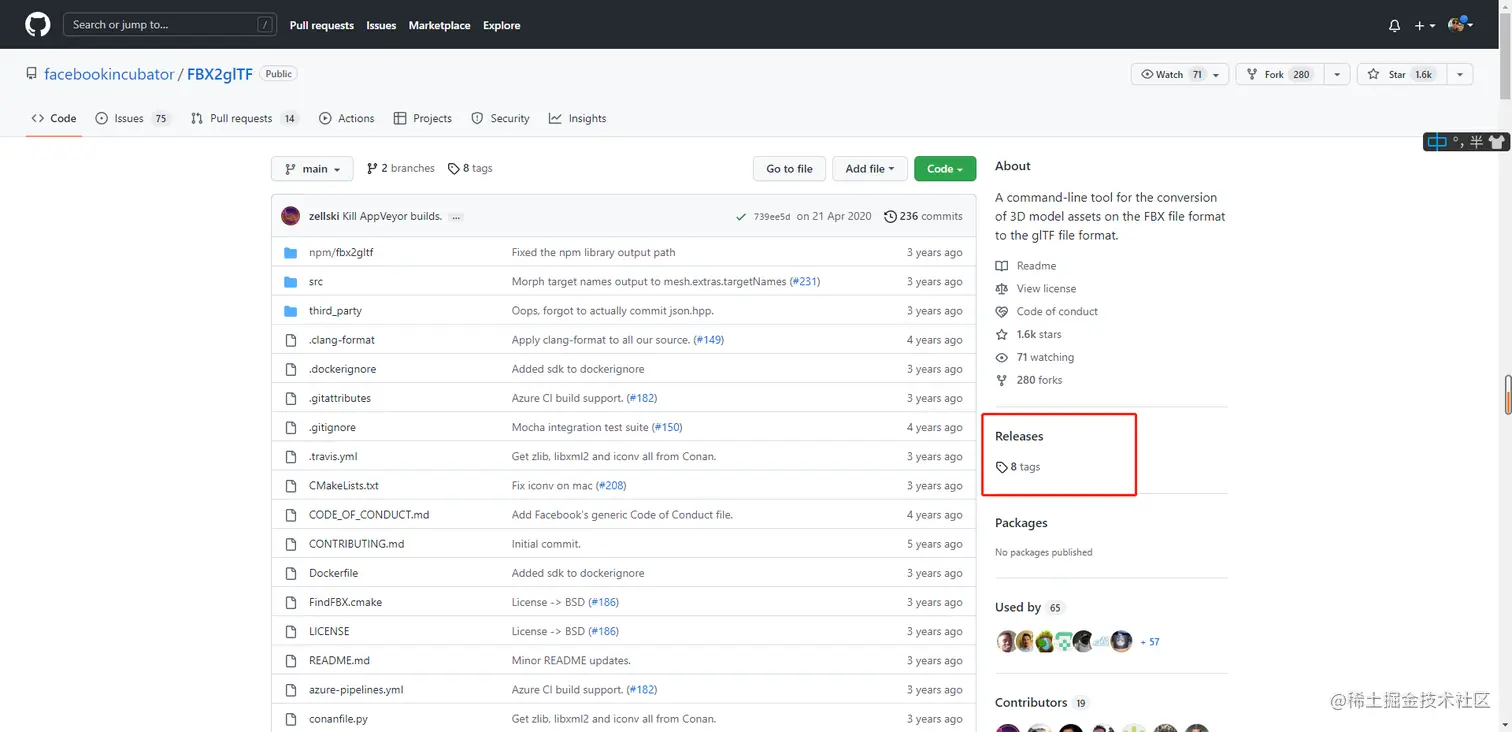The height and width of the screenshot is (732, 1512).
Task: Click the green check status icon
Action: 741,217
